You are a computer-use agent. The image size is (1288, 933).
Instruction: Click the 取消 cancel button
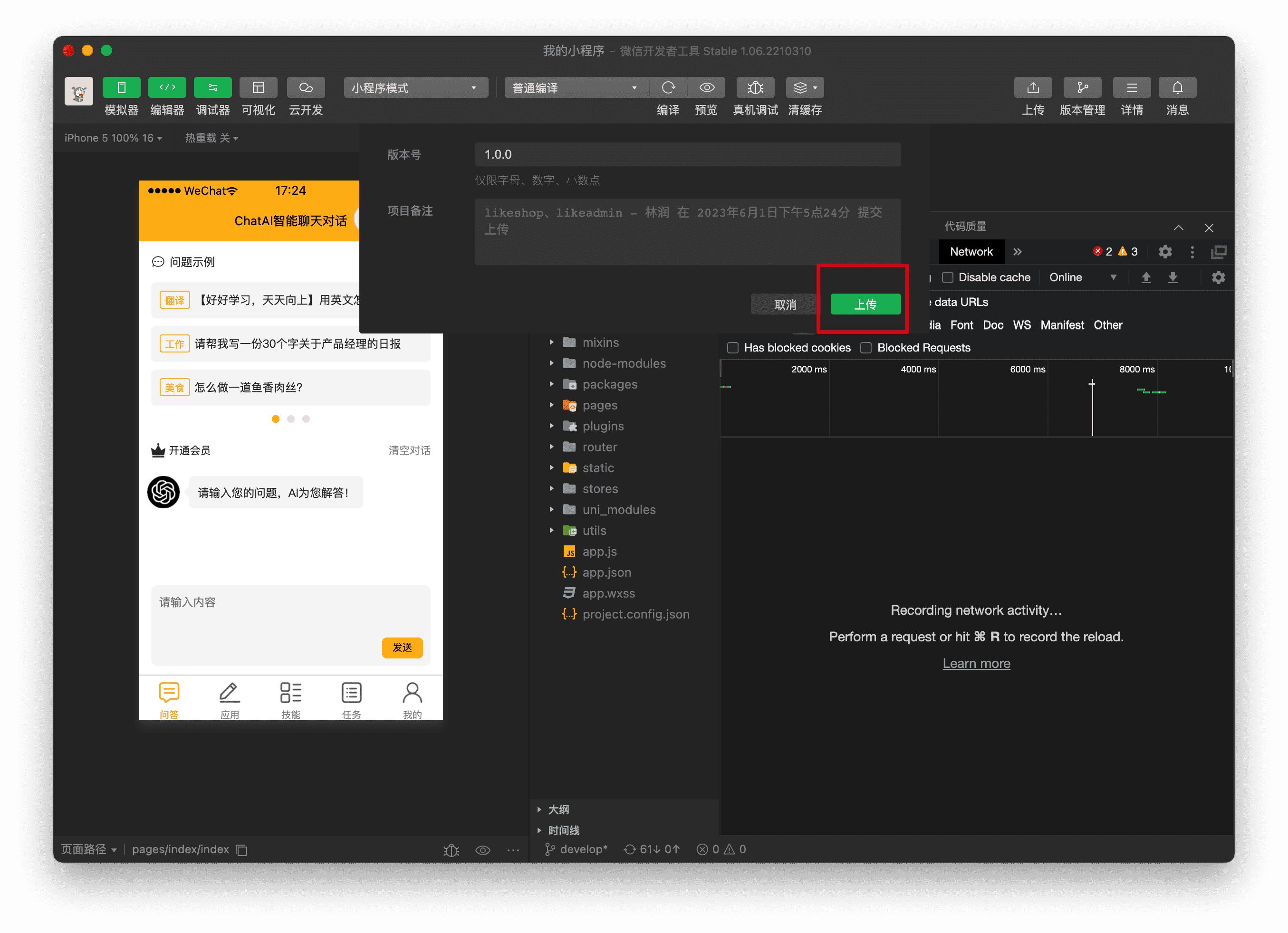[786, 304]
